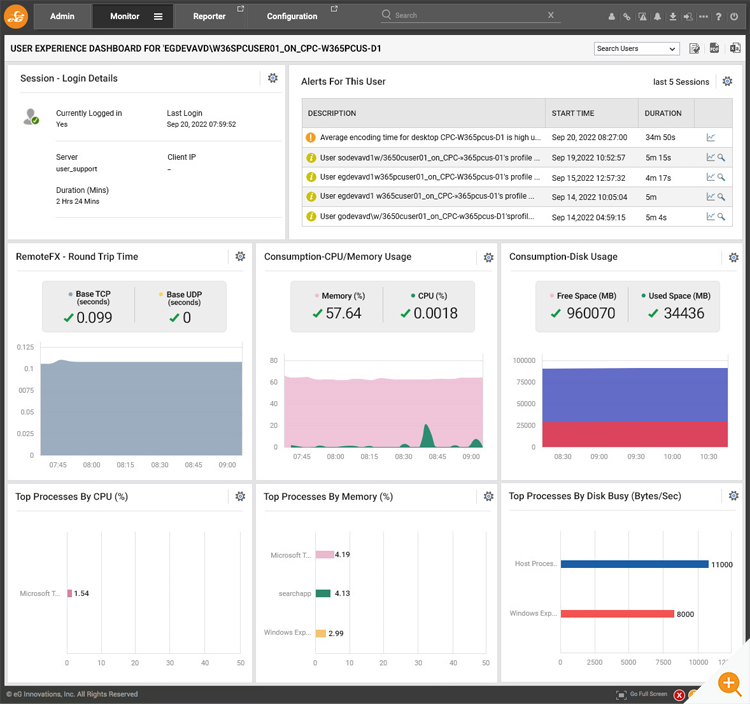Open the Configuration tab
Screen dimensions: 750x704
[292, 16]
